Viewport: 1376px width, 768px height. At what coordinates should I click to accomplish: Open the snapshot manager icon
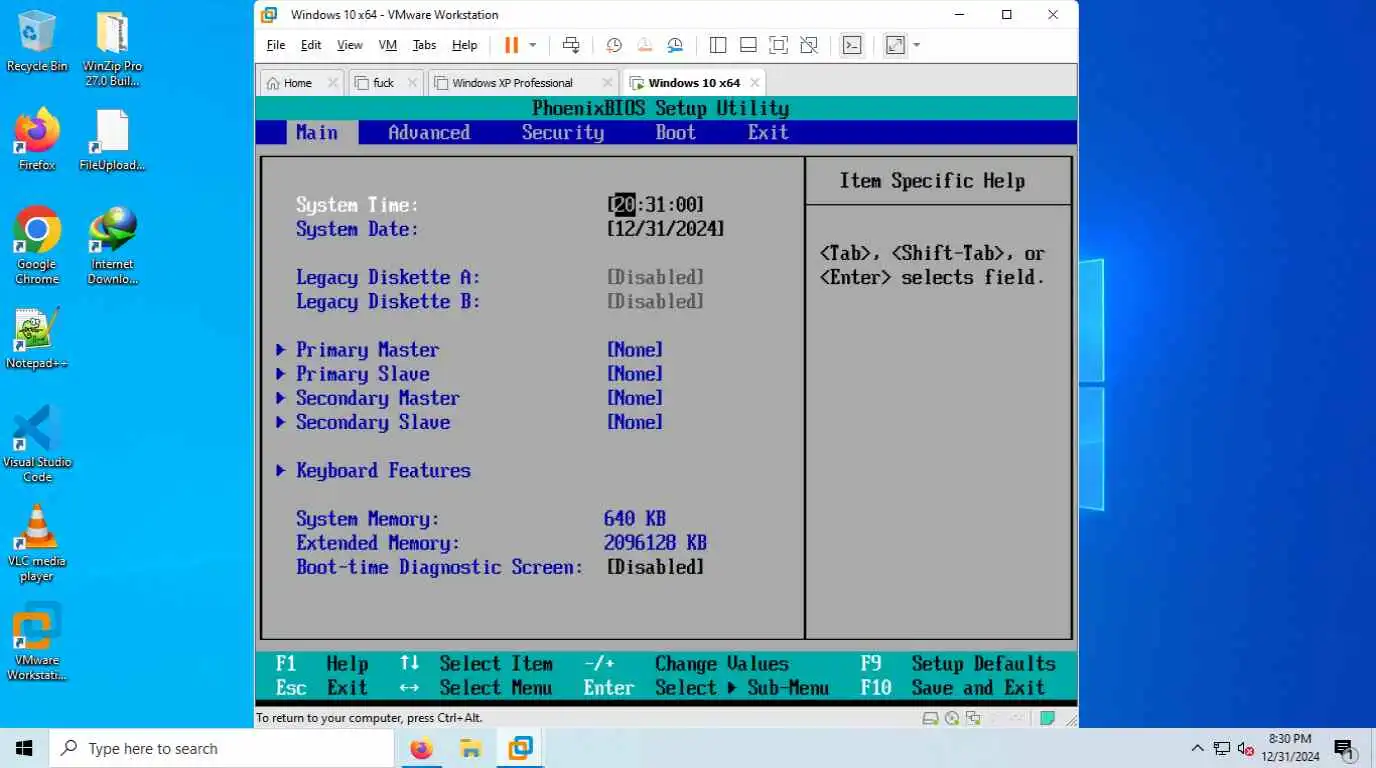[675, 45]
